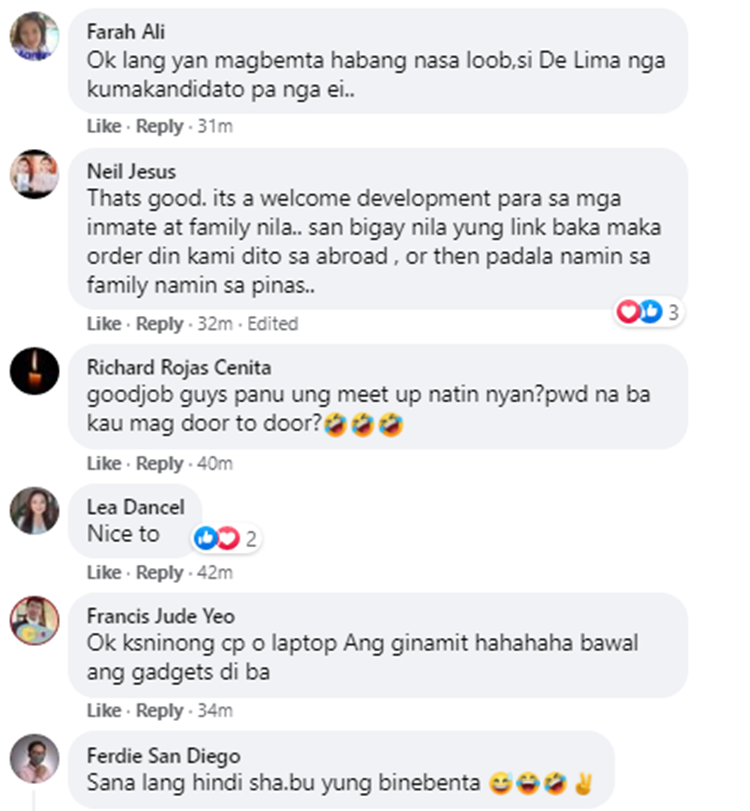The width and height of the screenshot is (750, 811).
Task: Reply to Francis Jude Yeo's comment
Action: [x=159, y=711]
